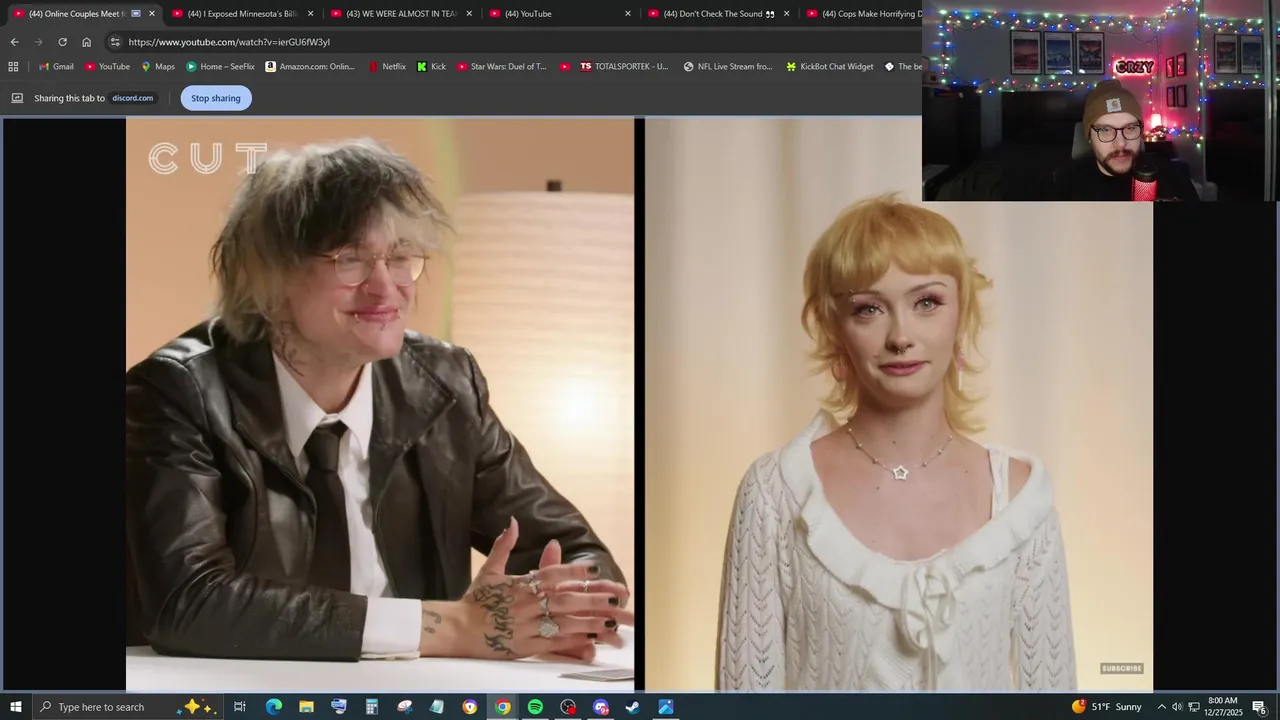Close the Online Couples Meet tab

click(152, 14)
